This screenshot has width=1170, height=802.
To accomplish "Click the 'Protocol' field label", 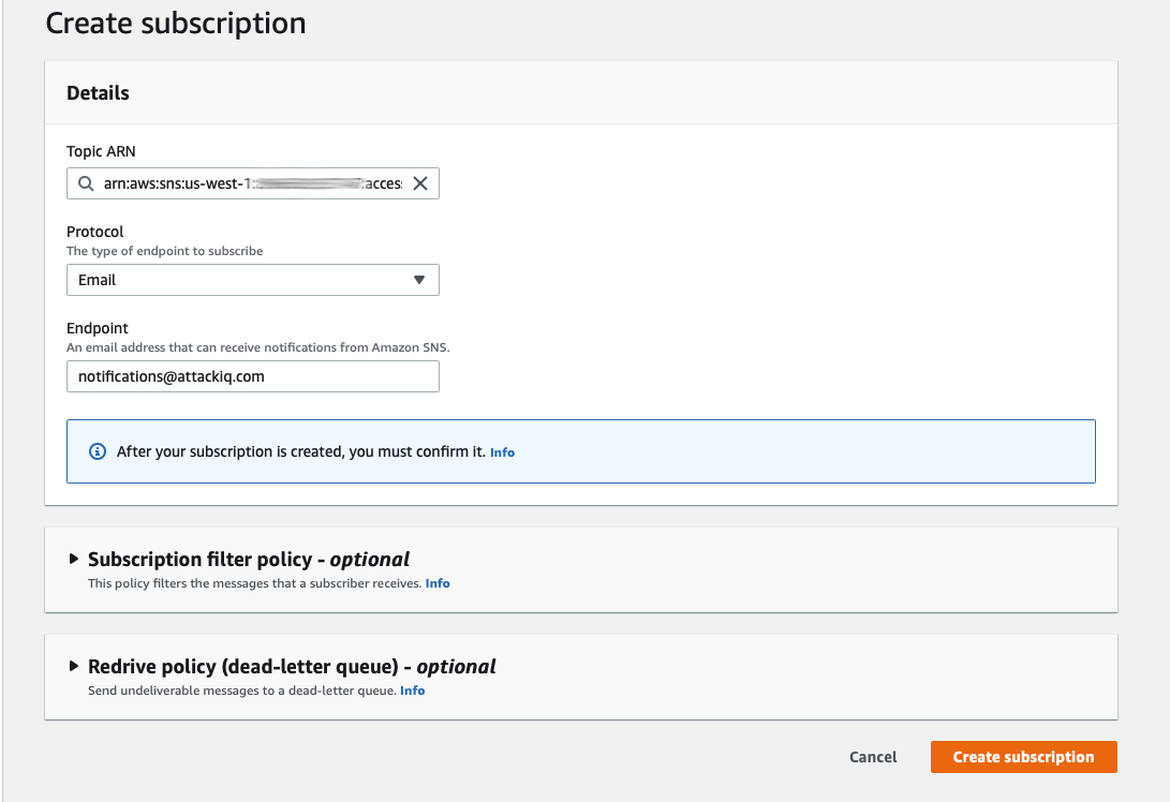I will (95, 231).
